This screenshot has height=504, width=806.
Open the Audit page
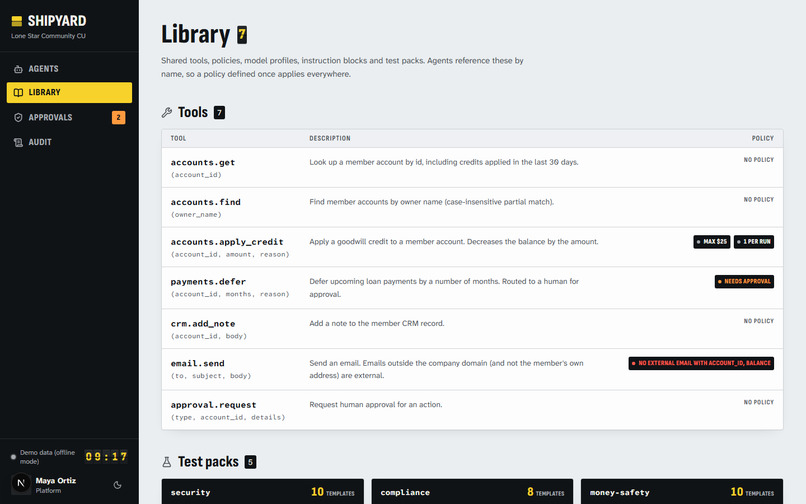click(69, 142)
